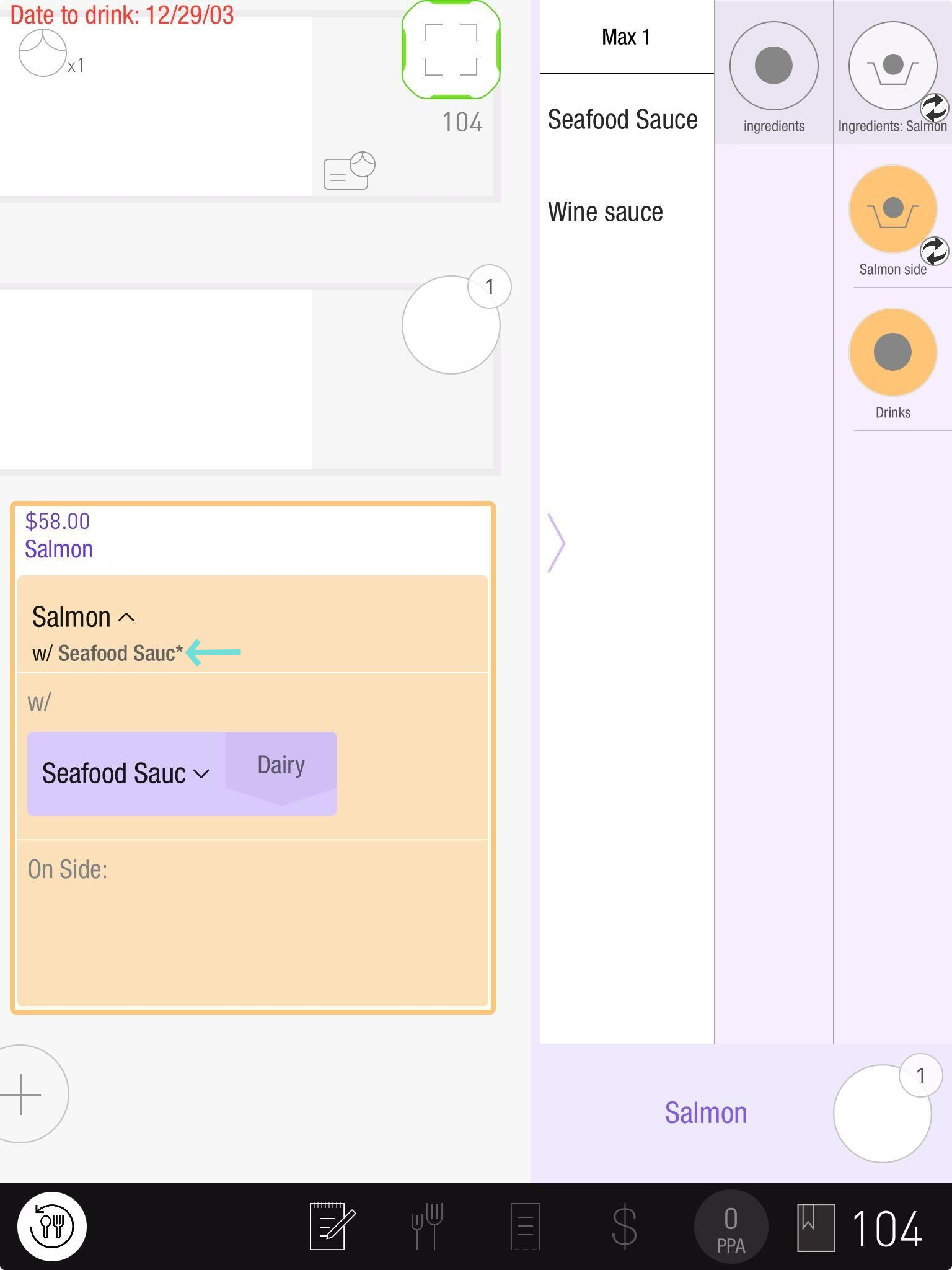Select the Ingredients: Salmon category
Image resolution: width=952 pixels, height=1270 pixels.
click(x=892, y=66)
